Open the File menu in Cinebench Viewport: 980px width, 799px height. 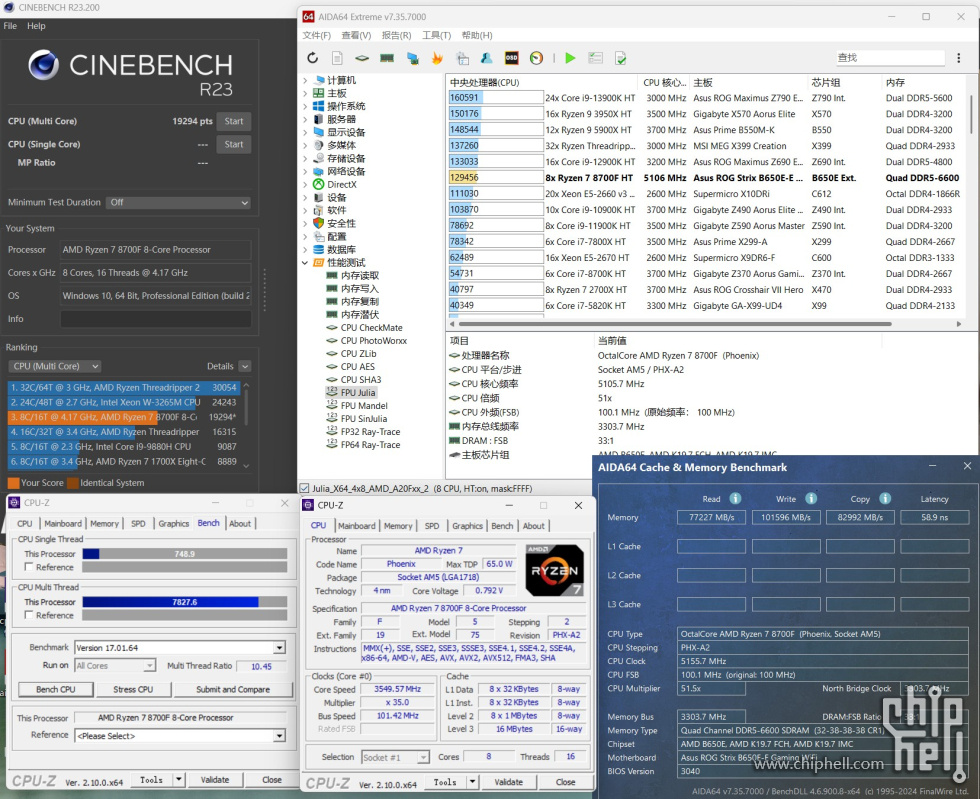click(10, 26)
